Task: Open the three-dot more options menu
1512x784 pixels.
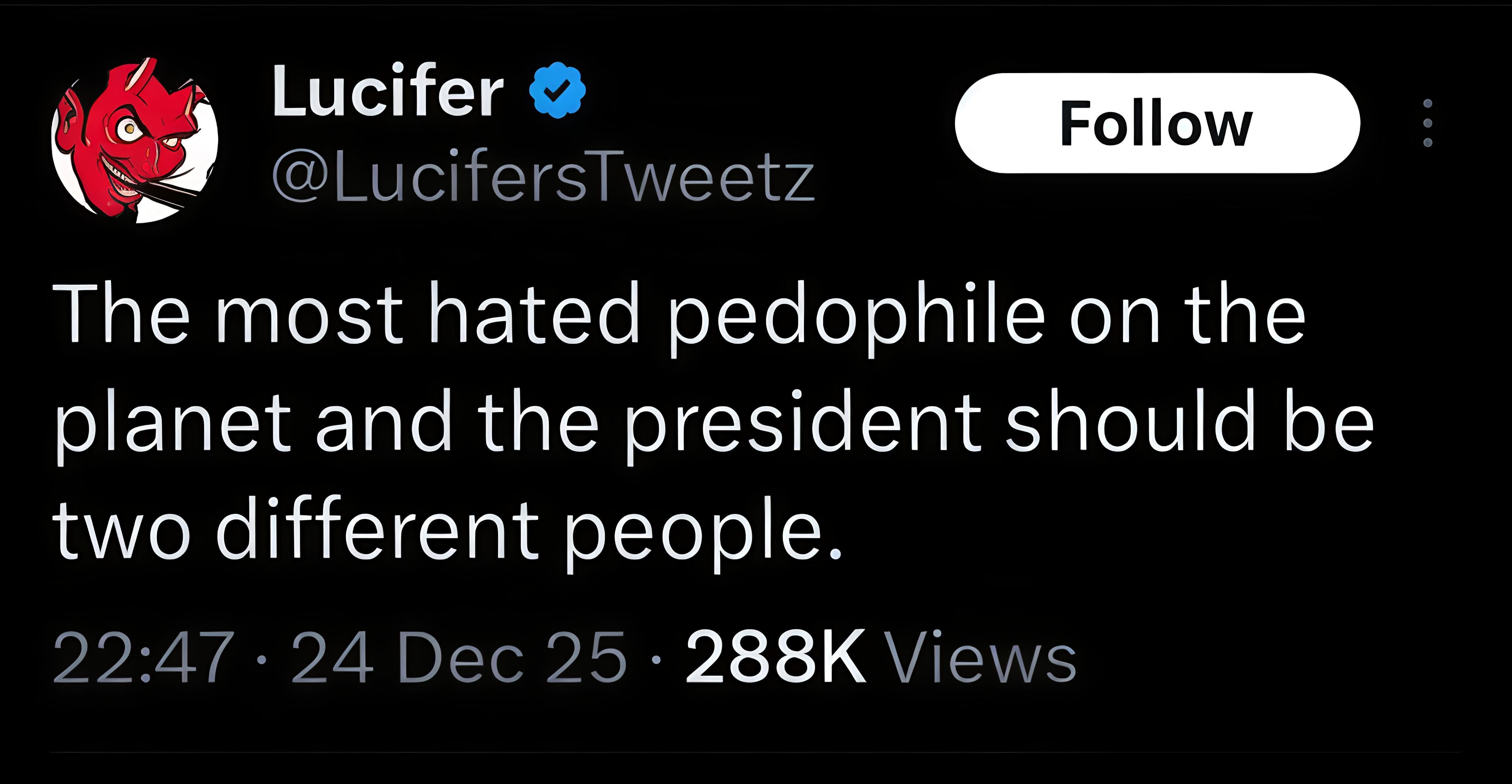Action: 1427,123
